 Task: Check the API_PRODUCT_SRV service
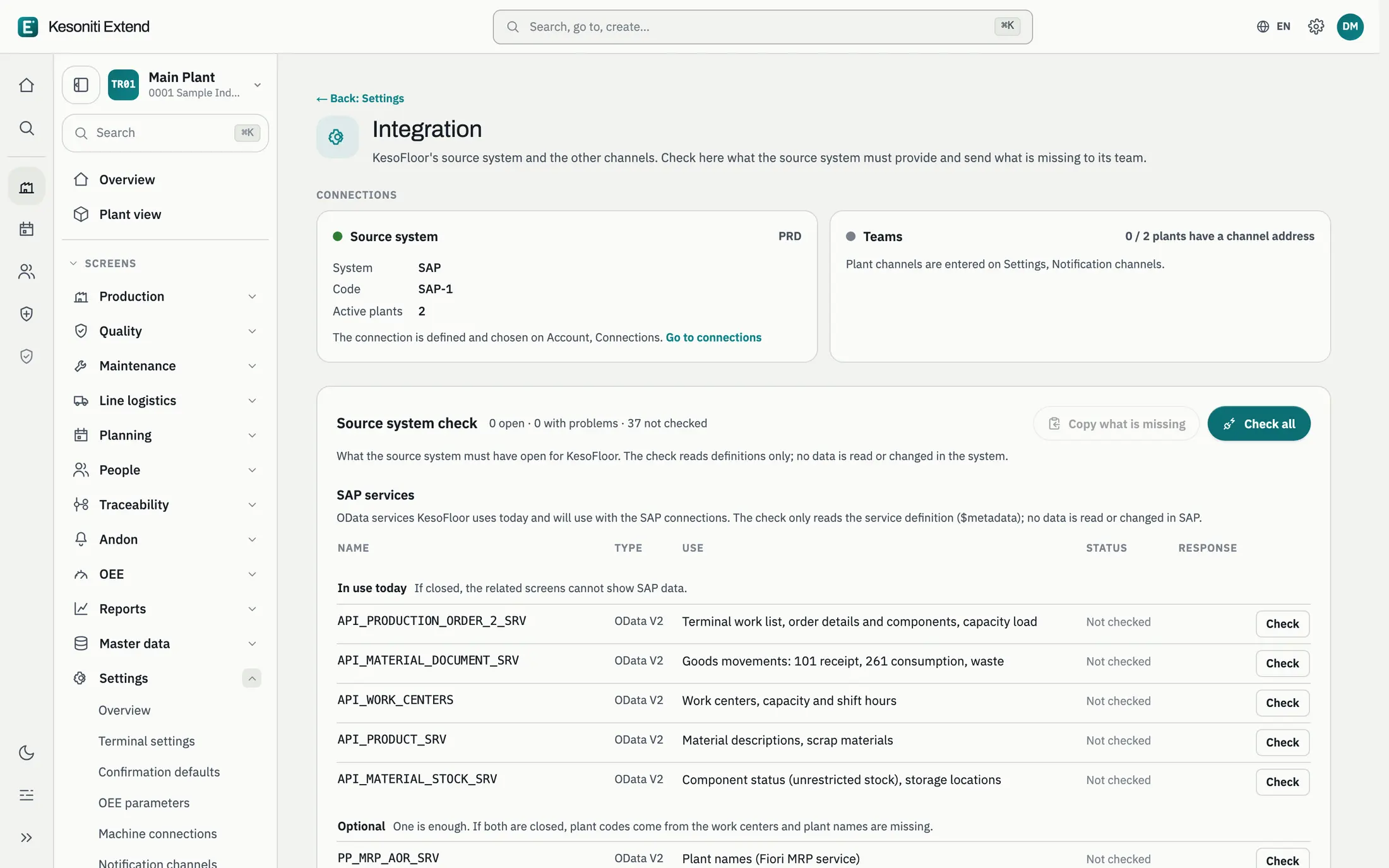(1282, 742)
